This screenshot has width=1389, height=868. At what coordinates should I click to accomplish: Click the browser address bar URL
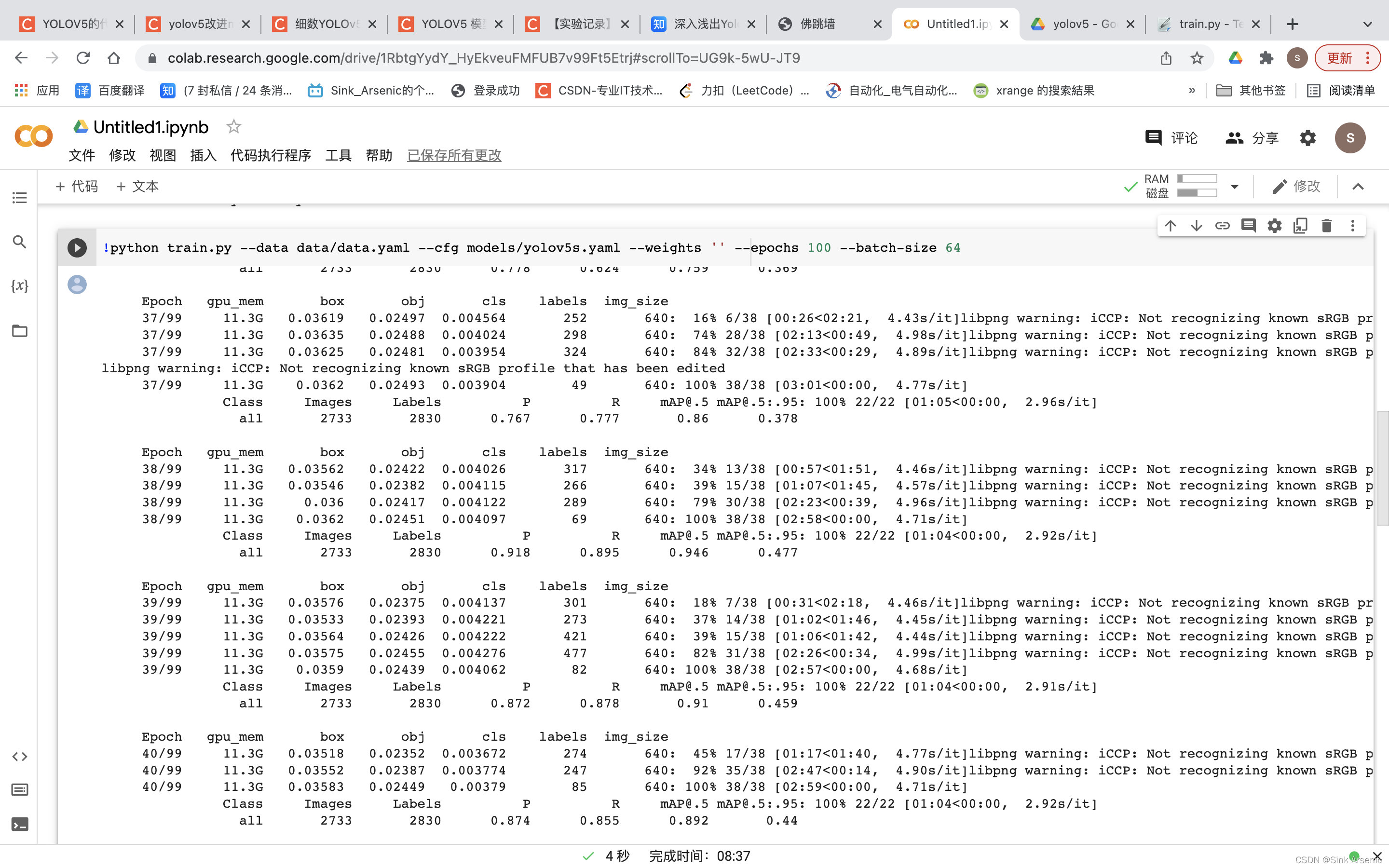click(x=483, y=58)
